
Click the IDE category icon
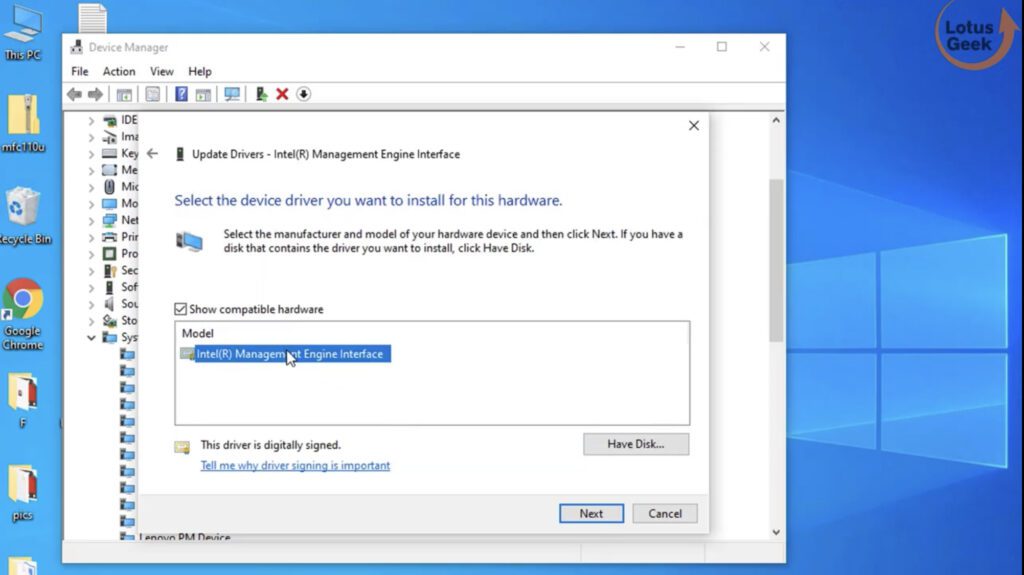(110, 120)
